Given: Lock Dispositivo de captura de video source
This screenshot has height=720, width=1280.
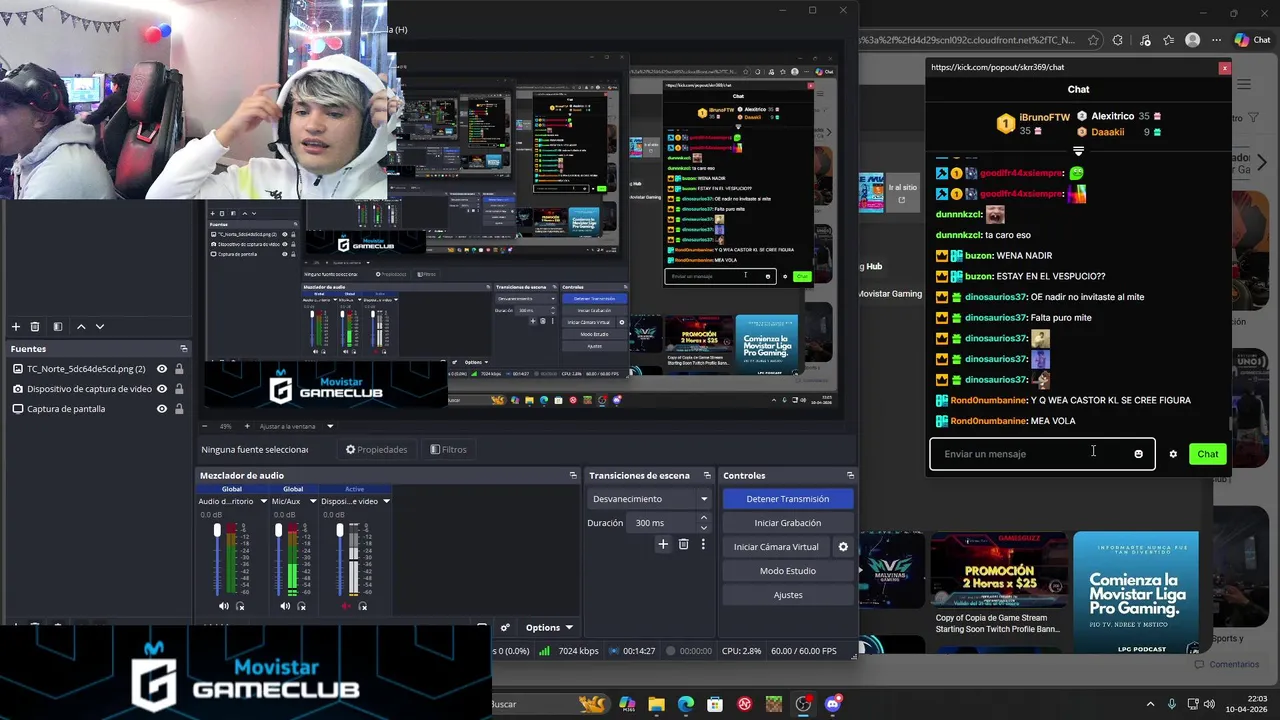Looking at the screenshot, I should tap(179, 389).
